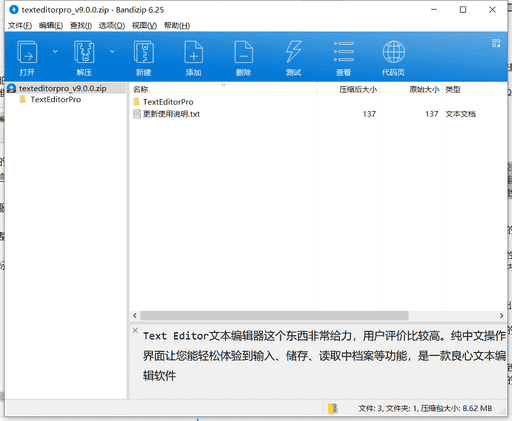The width and height of the screenshot is (512, 421).
Task: Sort by 压缩后大小 column header
Action: tap(358, 89)
